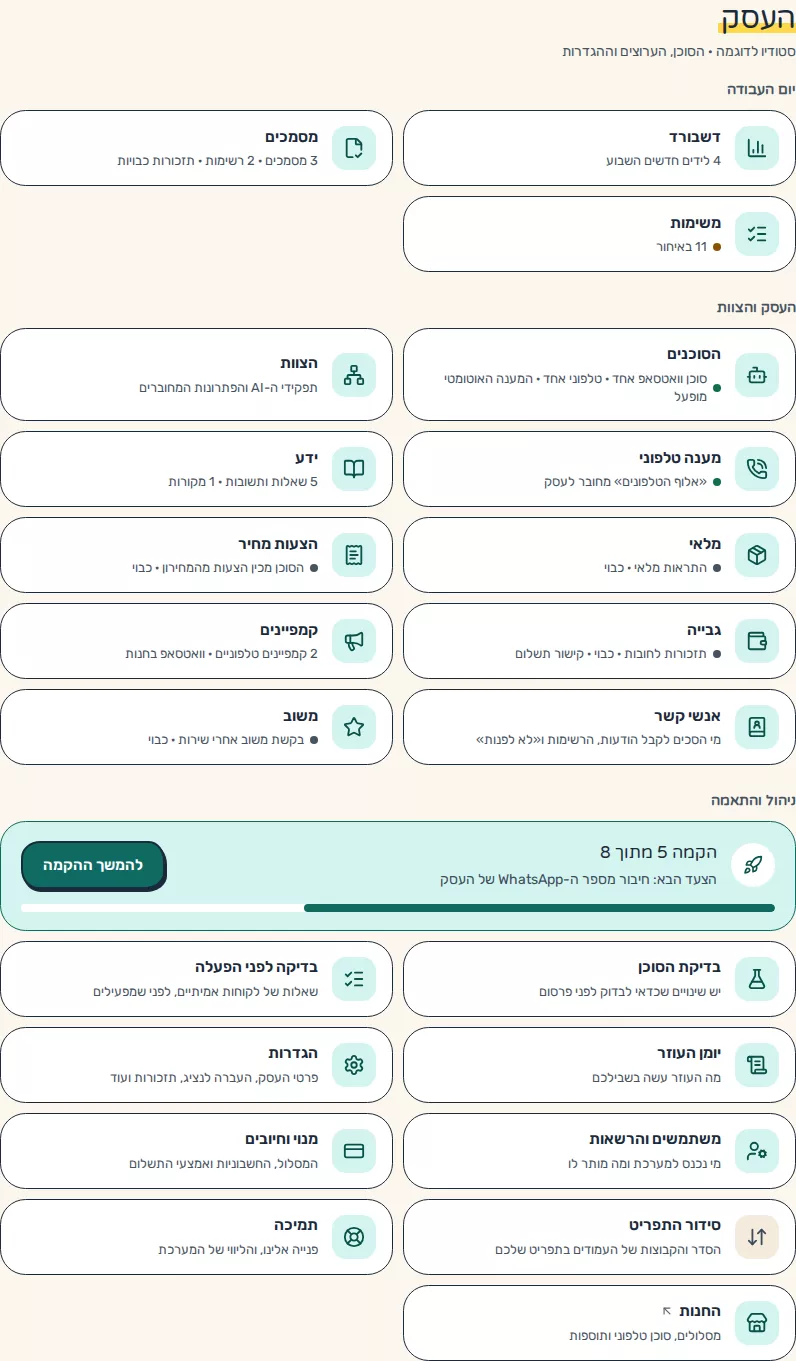This screenshot has width=796, height=1361.
Task: Click the 'העסק' page title
Action: tap(758, 18)
